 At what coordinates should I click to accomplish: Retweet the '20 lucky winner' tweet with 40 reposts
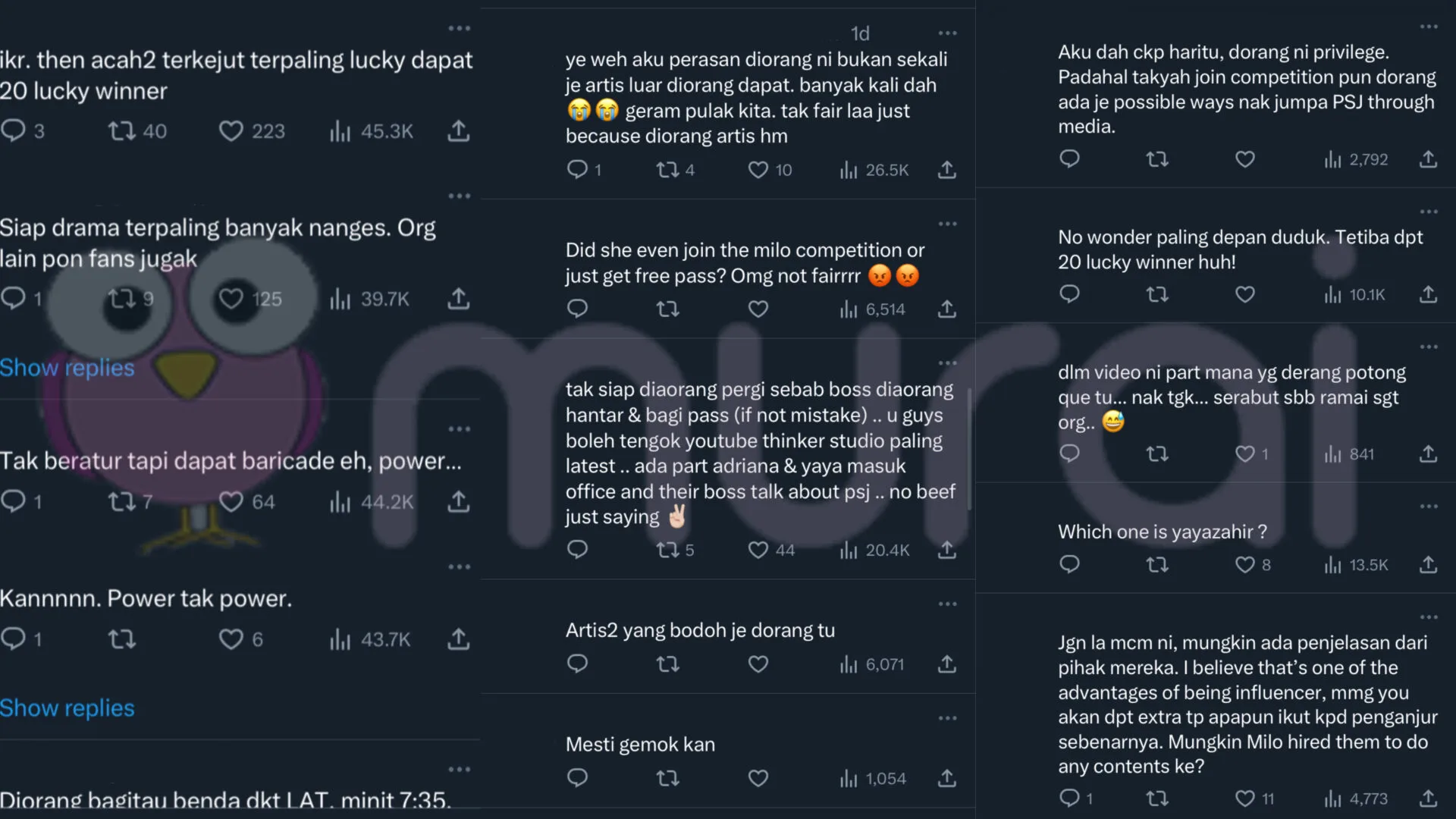121,131
